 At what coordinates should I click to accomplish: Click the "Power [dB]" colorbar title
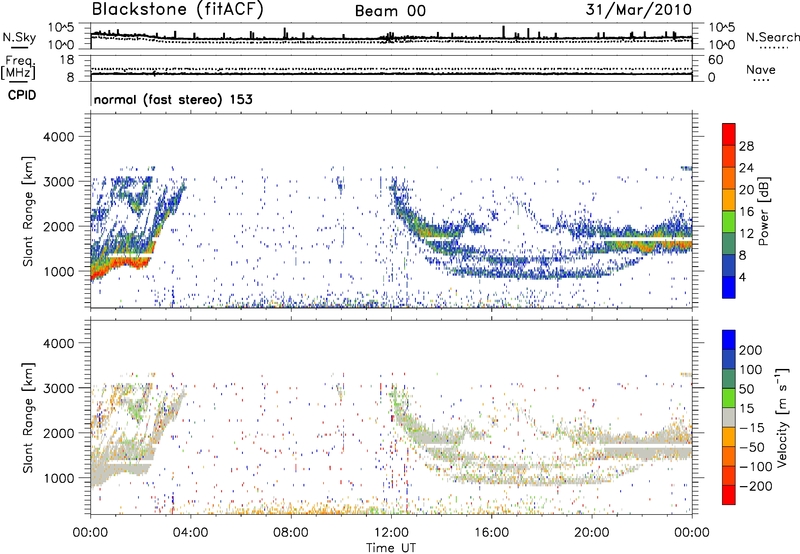(764, 211)
